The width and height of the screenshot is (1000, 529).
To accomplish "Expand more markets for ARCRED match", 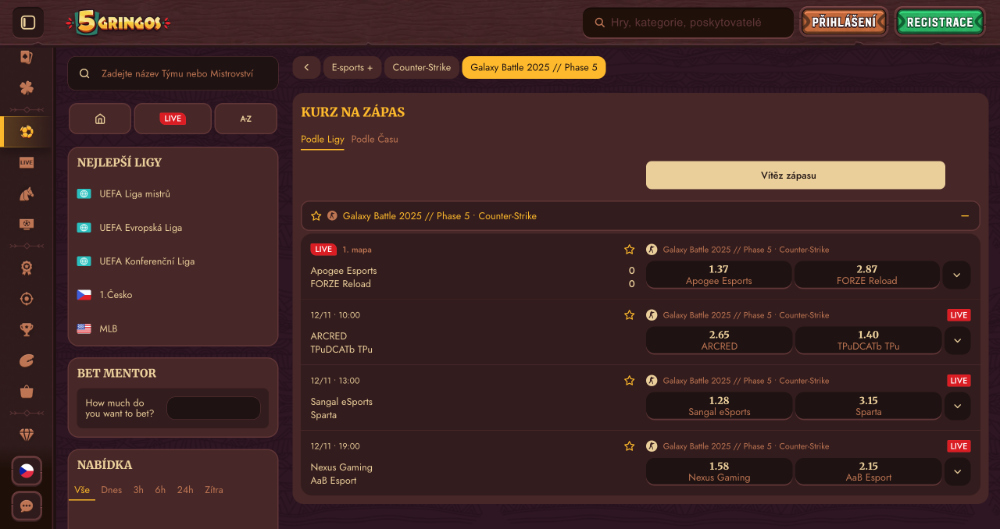I will 957,340.
